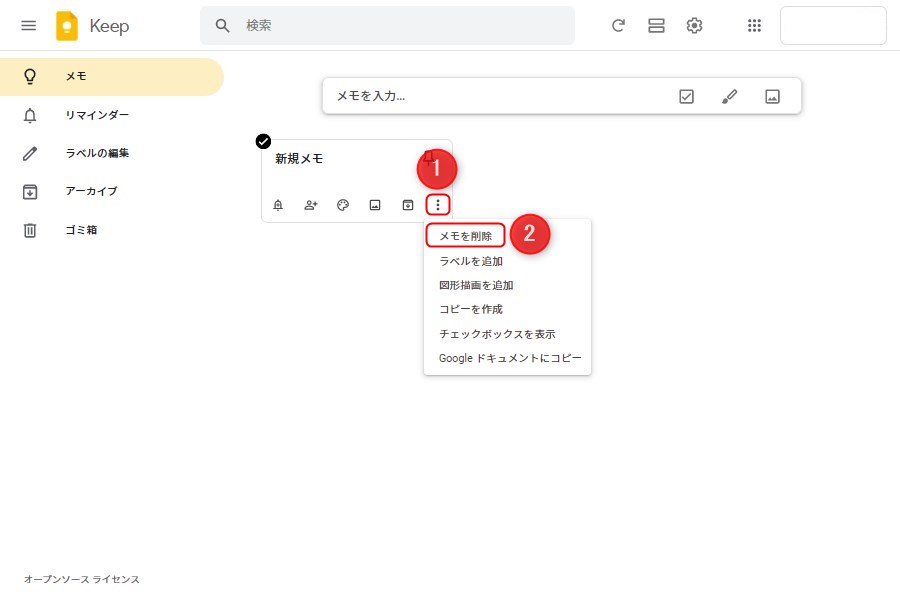Click the add image icon on the note
This screenshot has width=900, height=600.
[375, 205]
